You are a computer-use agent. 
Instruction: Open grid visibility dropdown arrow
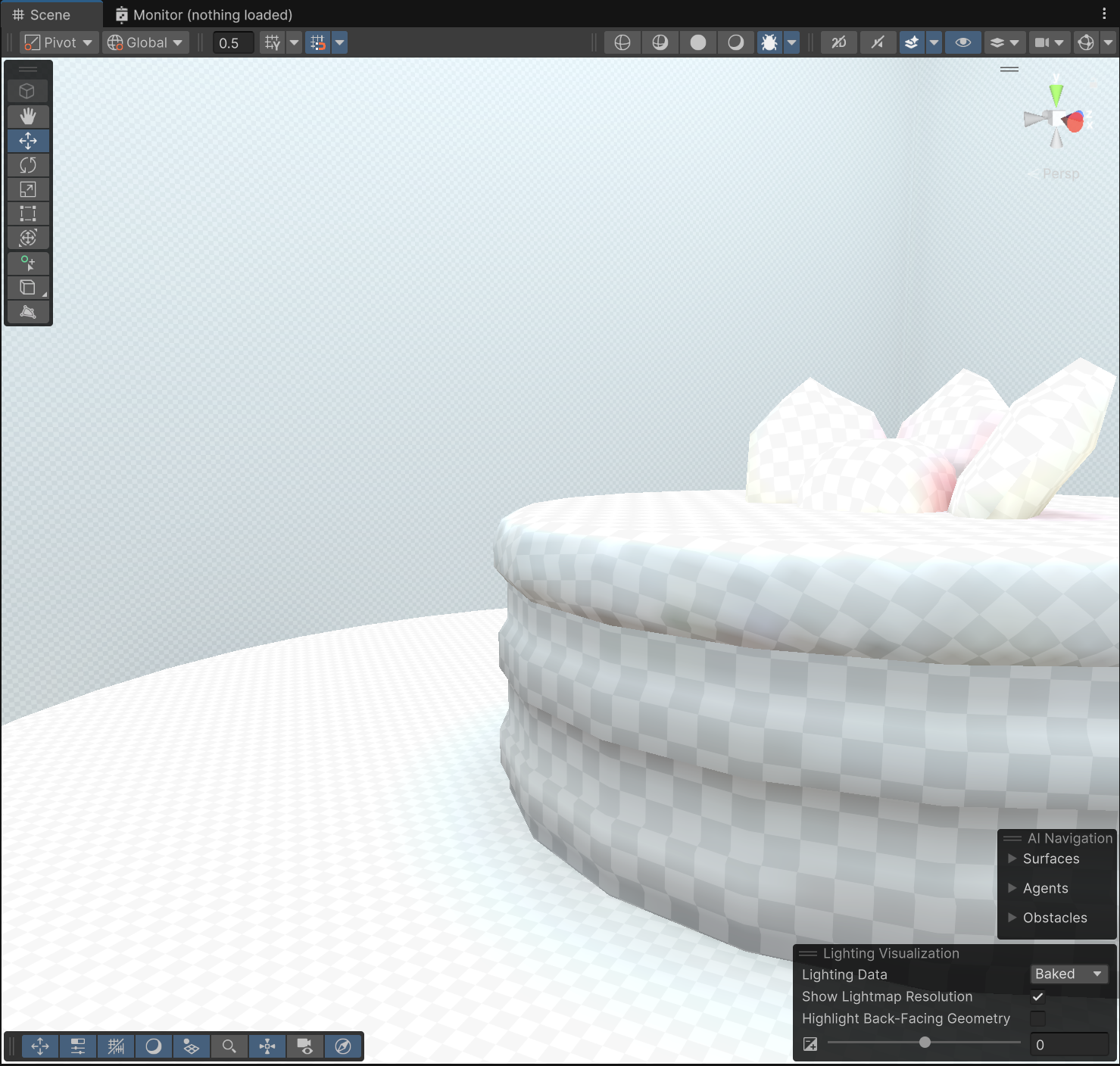coord(295,42)
